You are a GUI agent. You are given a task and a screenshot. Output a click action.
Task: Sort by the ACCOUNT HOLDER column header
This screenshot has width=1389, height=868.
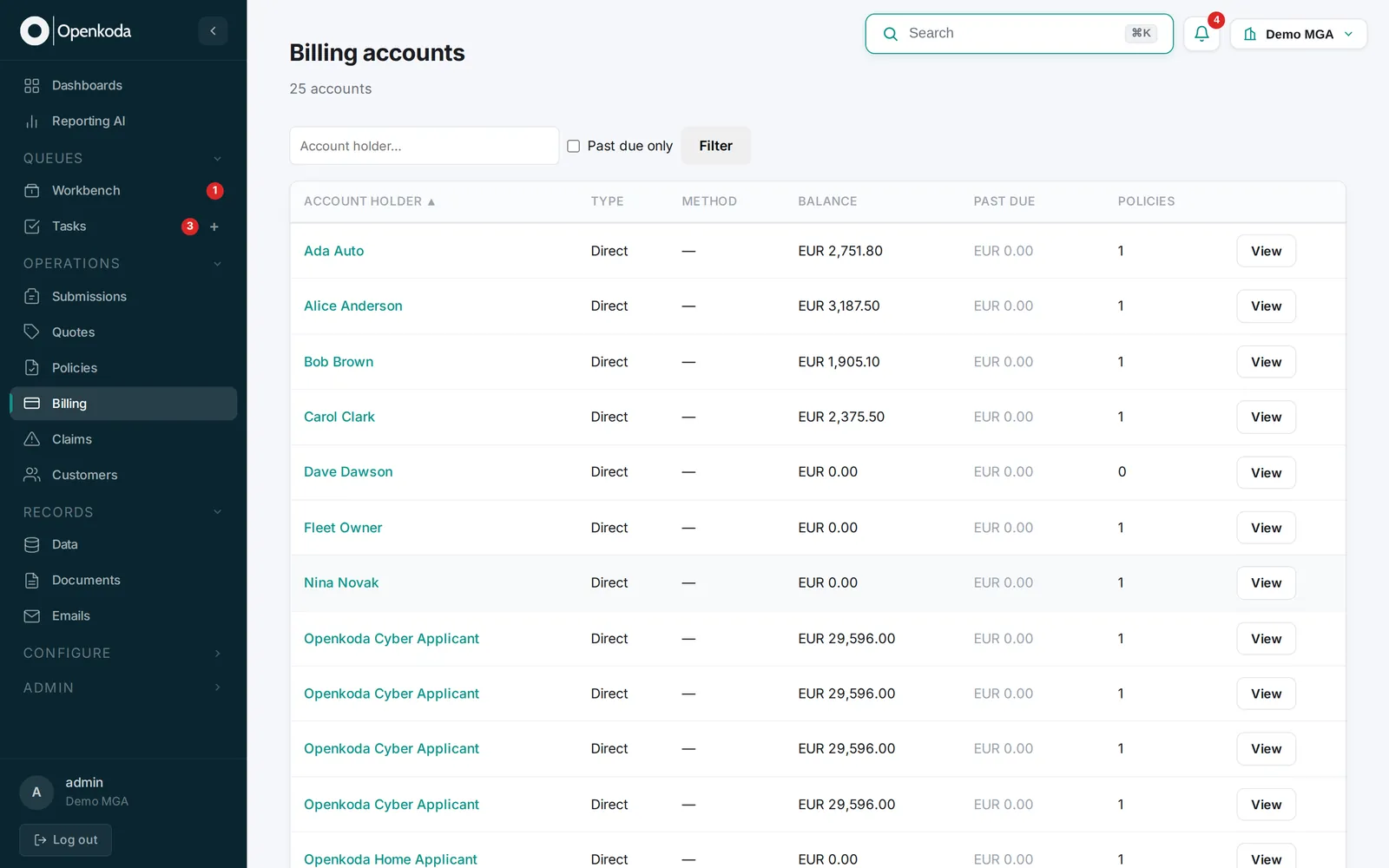[x=370, y=201]
